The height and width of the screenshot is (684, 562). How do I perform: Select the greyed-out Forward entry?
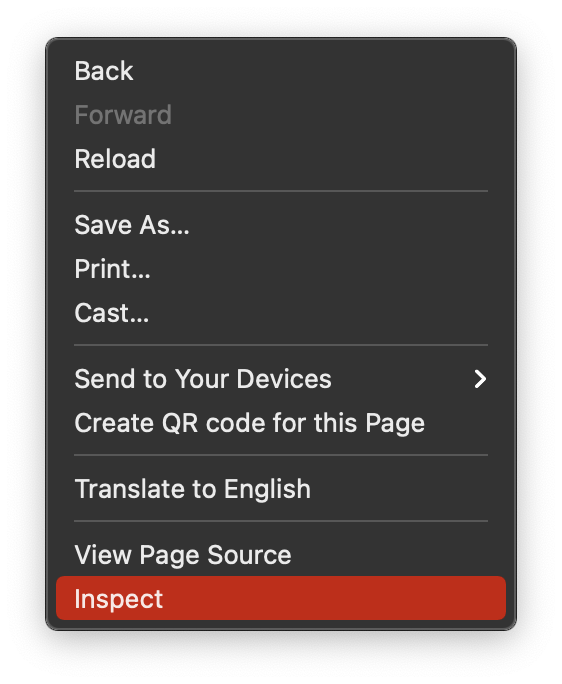[x=281, y=115]
